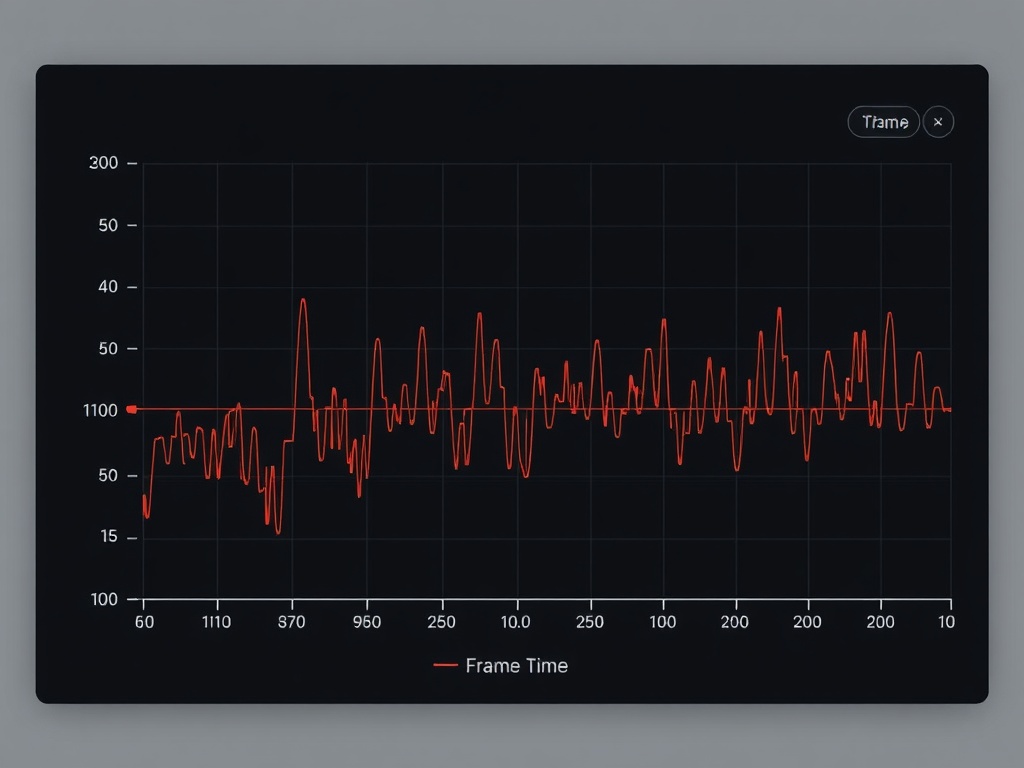Toggle off the chart via the circular x control
This screenshot has height=768, width=1024.
(x=938, y=122)
